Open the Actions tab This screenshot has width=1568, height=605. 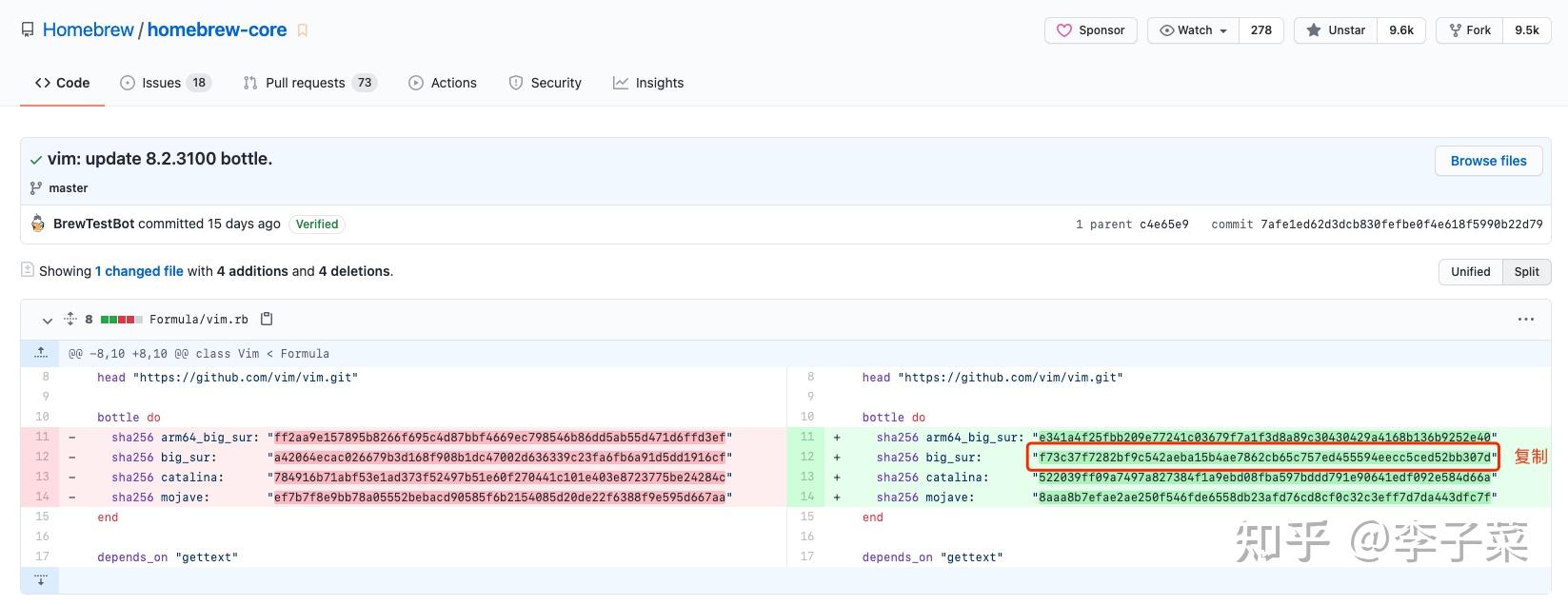443,83
